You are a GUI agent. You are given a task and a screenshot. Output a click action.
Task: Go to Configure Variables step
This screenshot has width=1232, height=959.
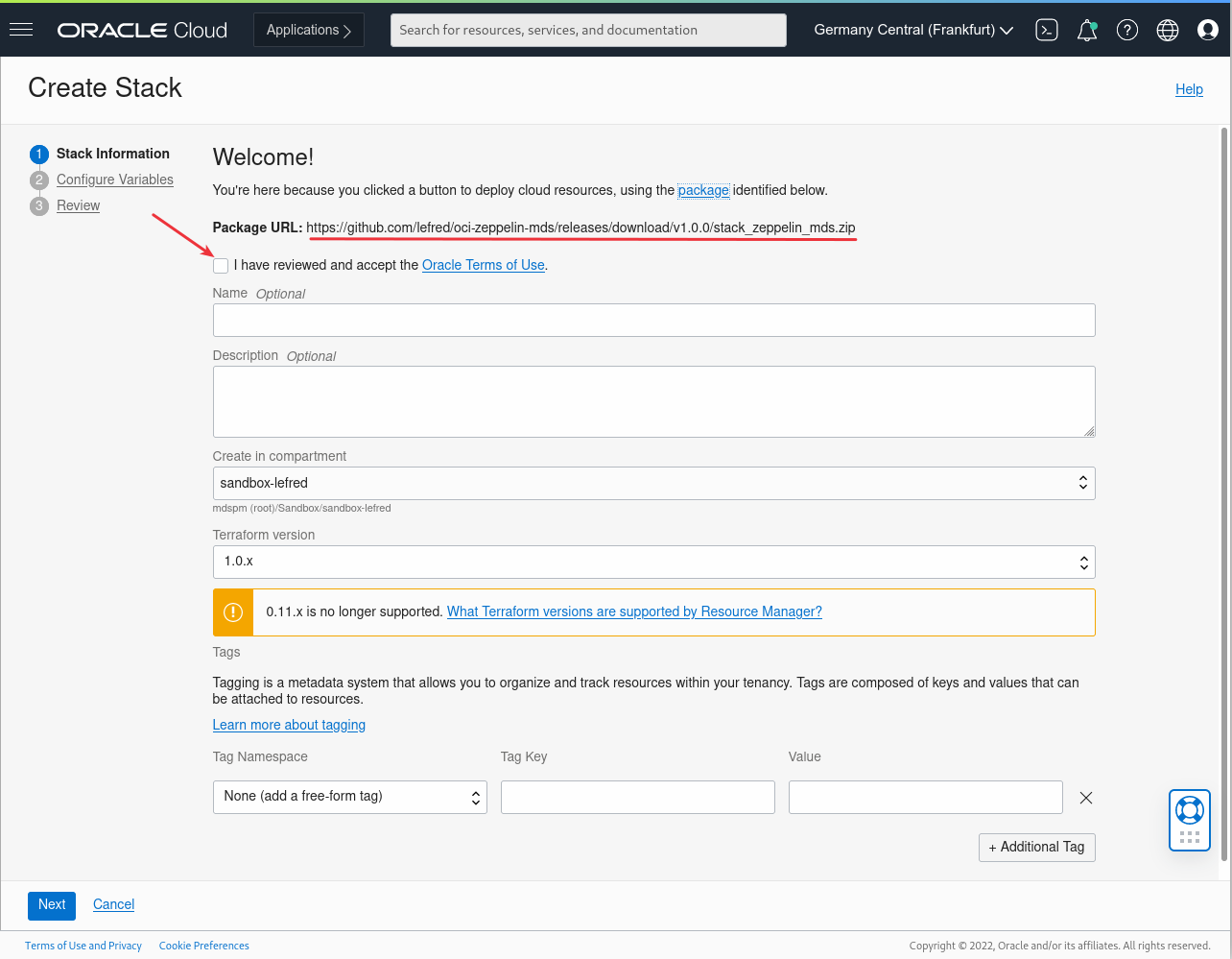pos(115,180)
